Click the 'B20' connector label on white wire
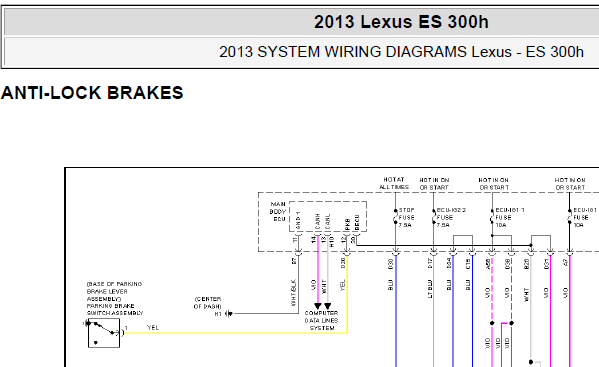 click(527, 263)
